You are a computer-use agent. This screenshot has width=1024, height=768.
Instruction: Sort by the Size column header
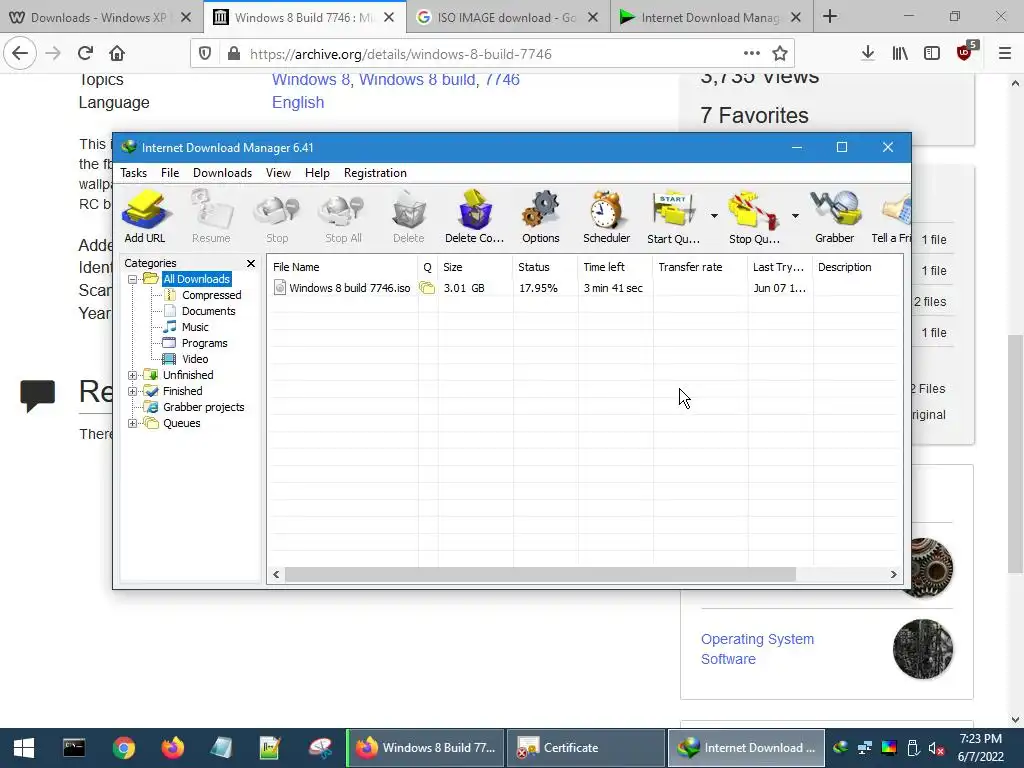(x=475, y=267)
